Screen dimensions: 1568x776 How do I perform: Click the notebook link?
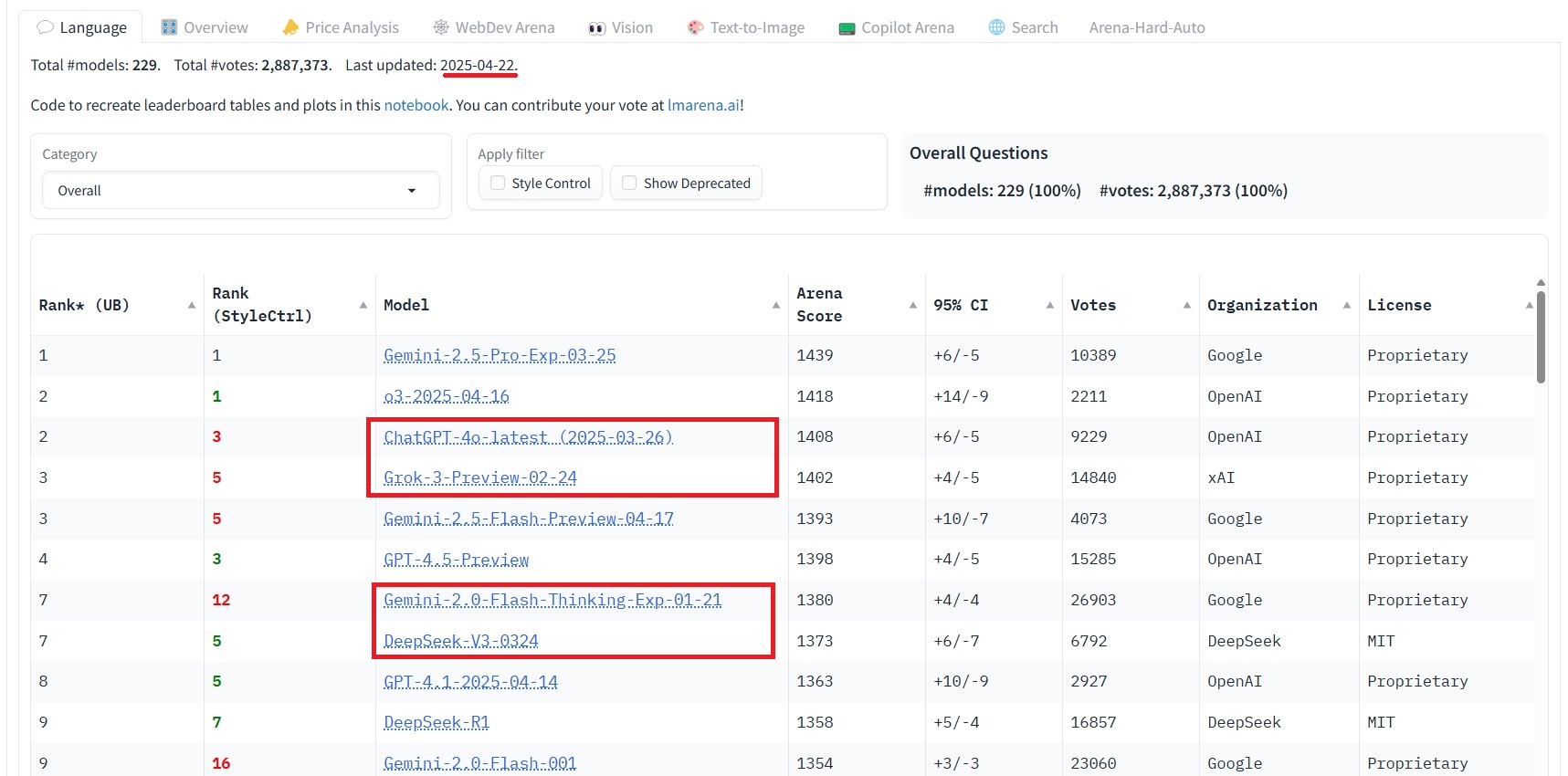pos(416,105)
